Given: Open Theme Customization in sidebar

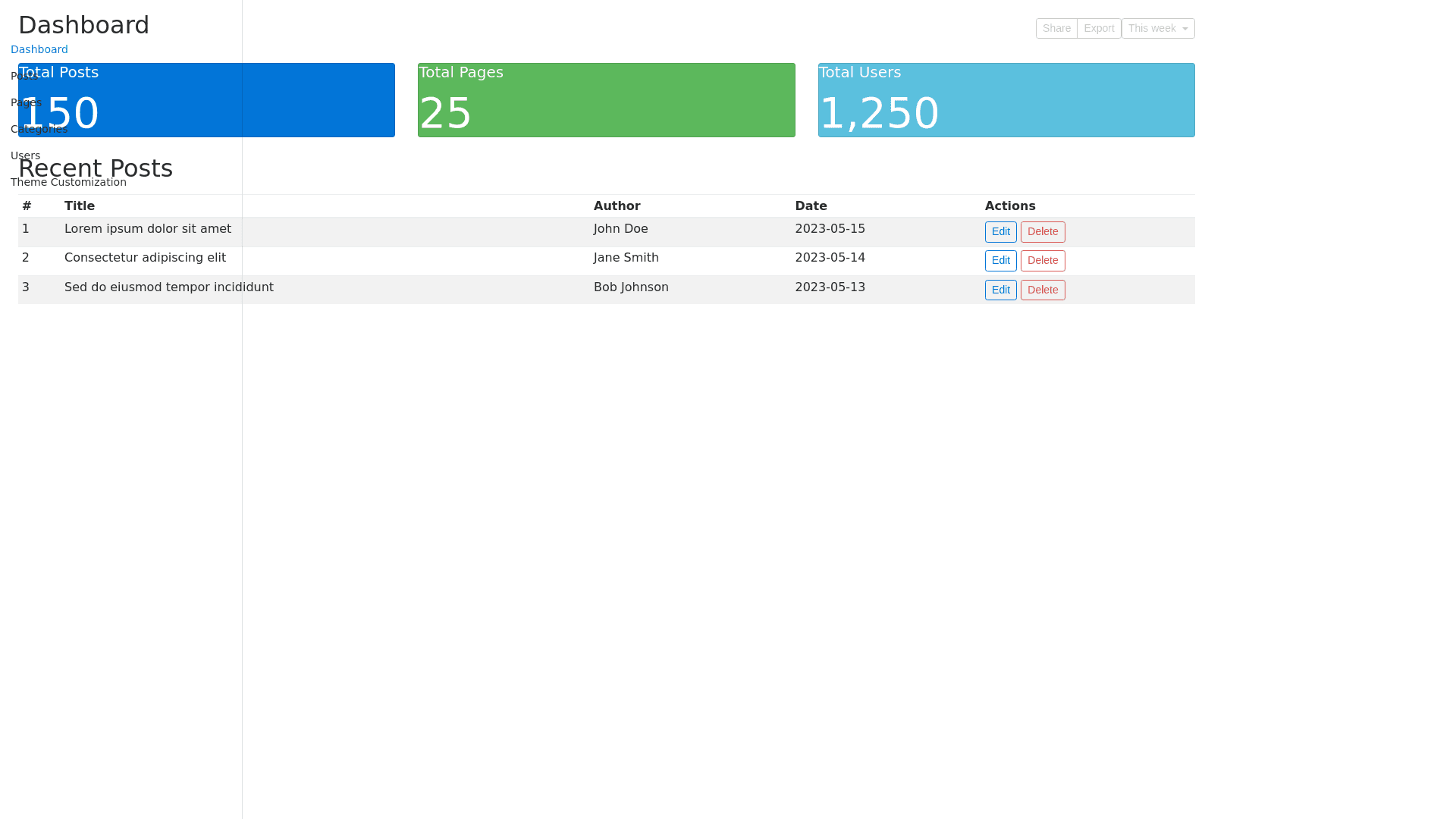Looking at the screenshot, I should (x=68, y=183).
